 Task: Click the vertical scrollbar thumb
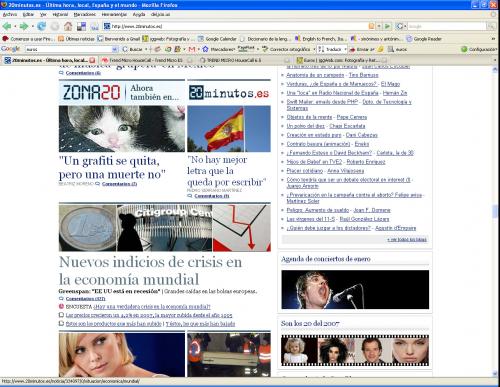coord(495,211)
